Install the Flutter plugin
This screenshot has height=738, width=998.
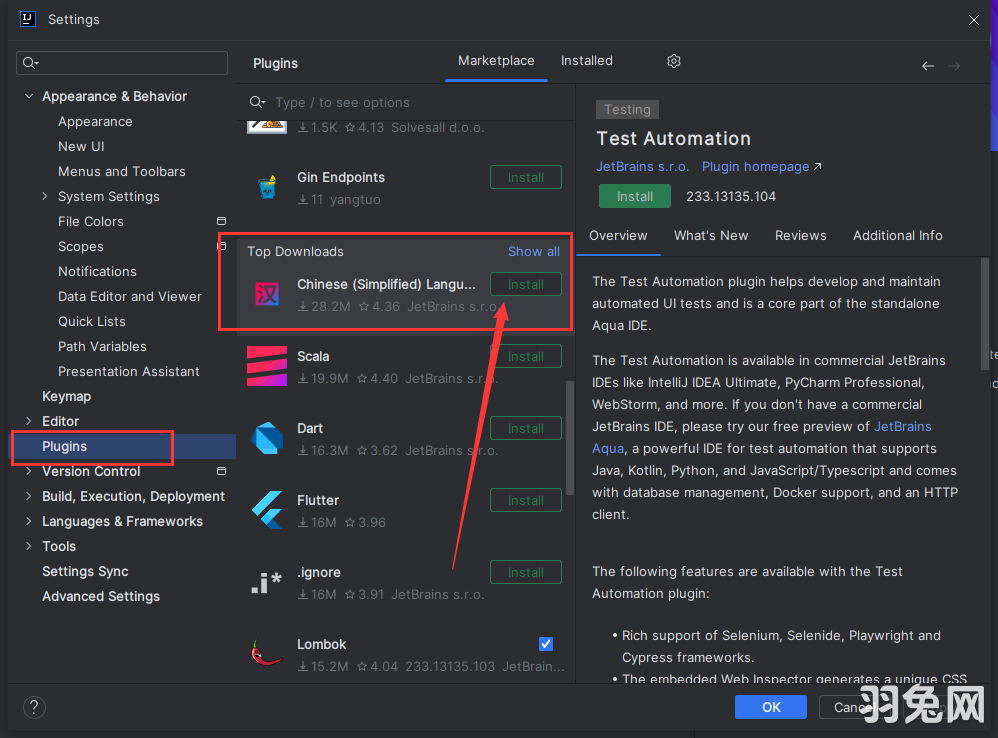pos(526,500)
